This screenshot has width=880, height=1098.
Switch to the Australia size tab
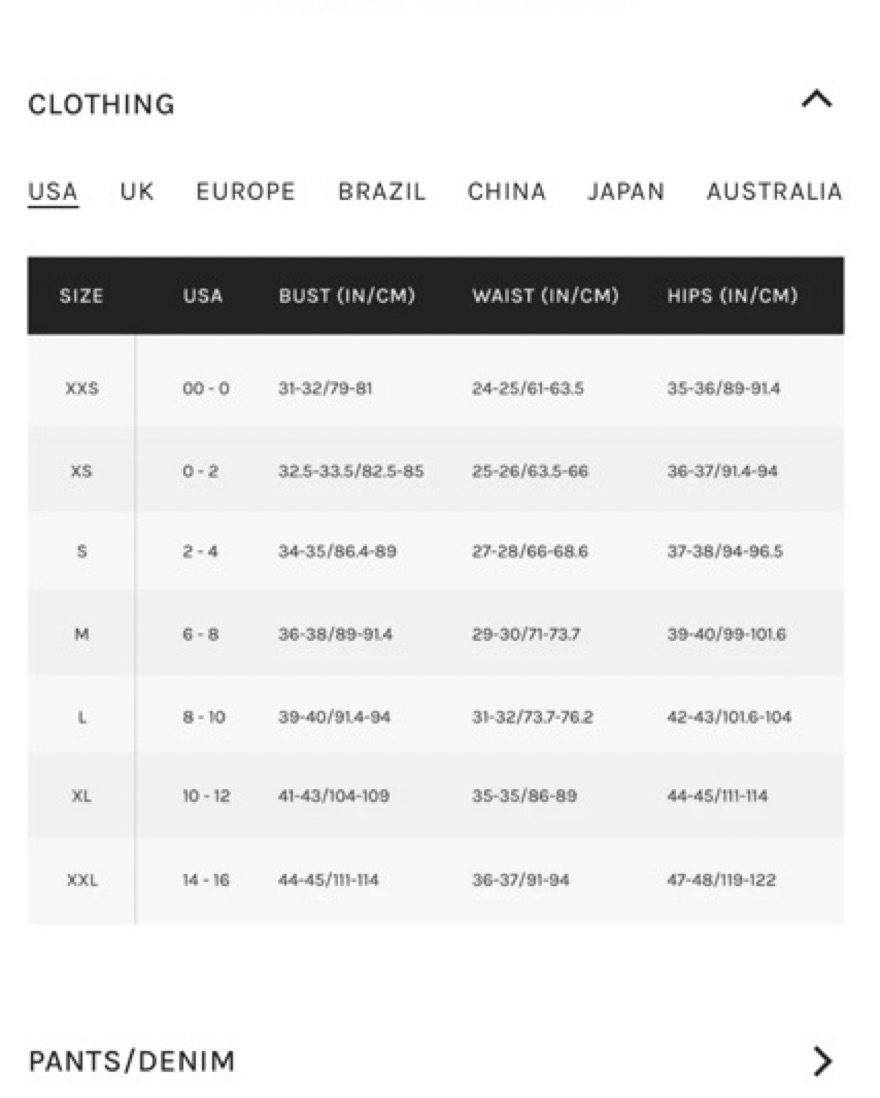[x=774, y=191]
